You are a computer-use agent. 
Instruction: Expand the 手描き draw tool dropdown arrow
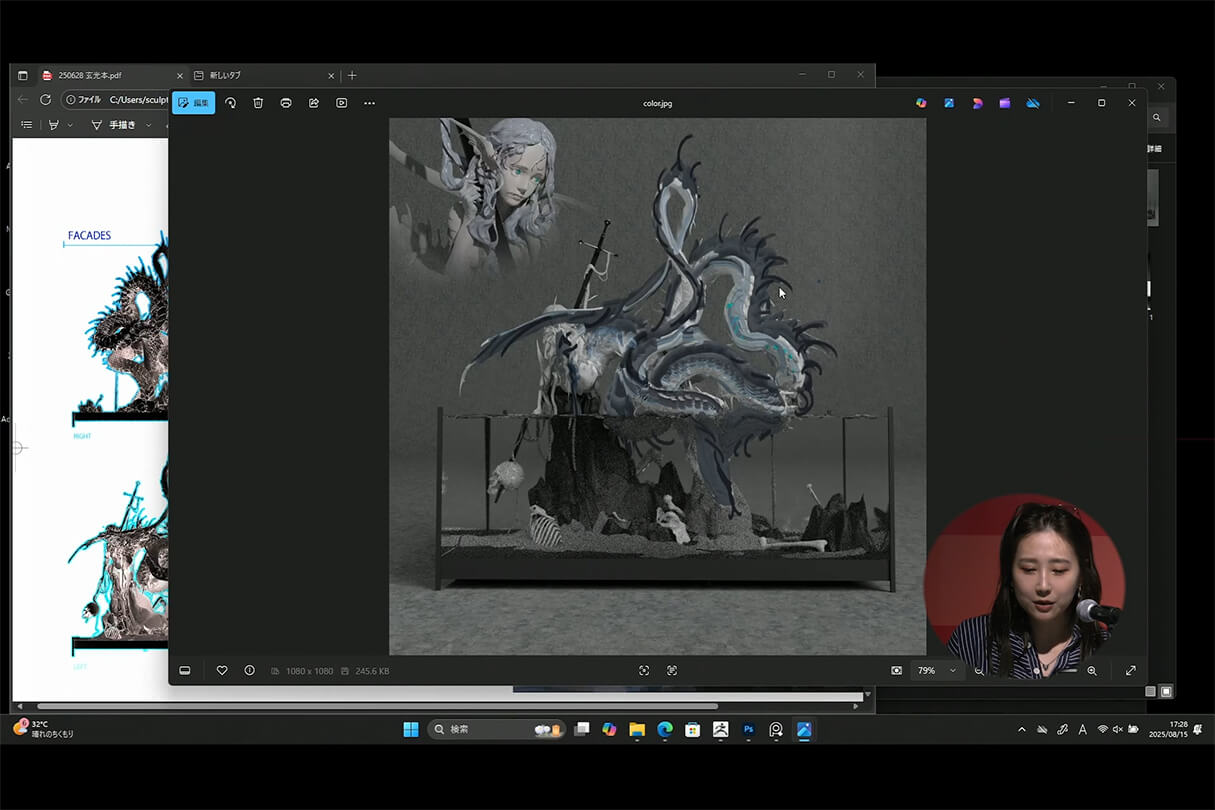pos(149,125)
